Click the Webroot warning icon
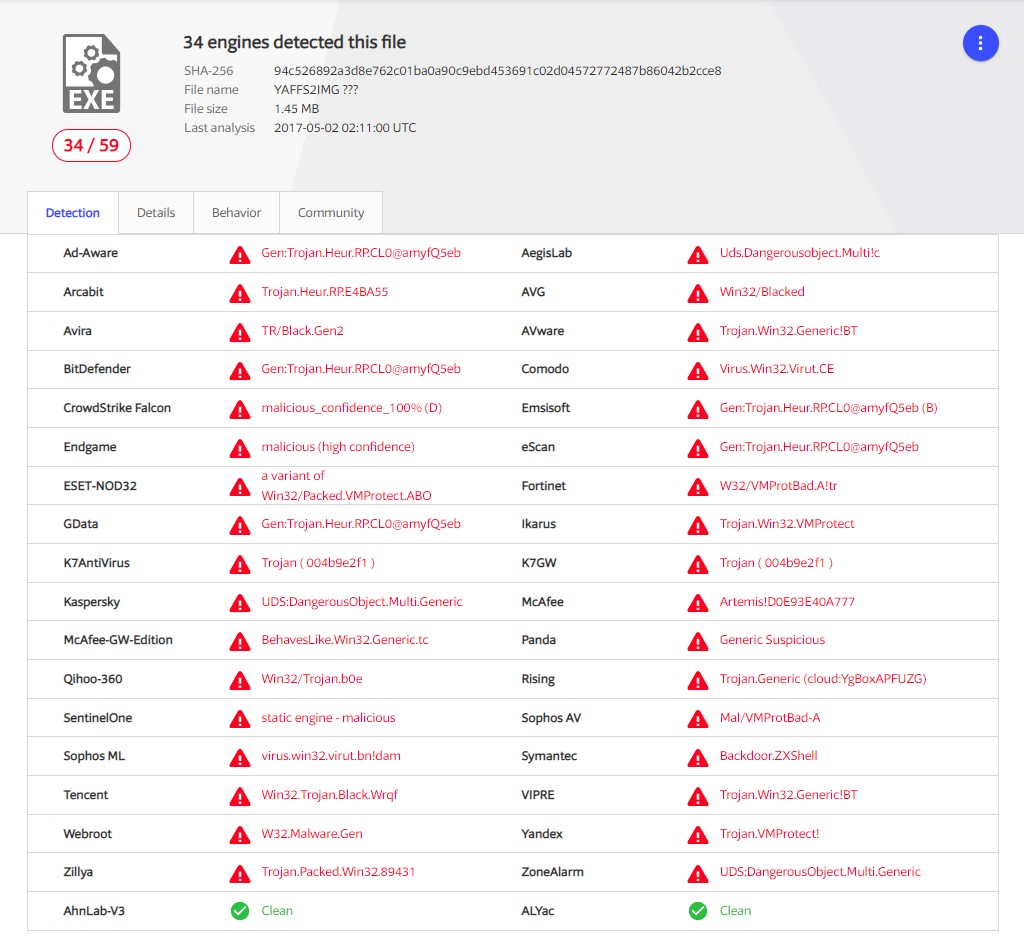The image size is (1024, 950). click(240, 836)
